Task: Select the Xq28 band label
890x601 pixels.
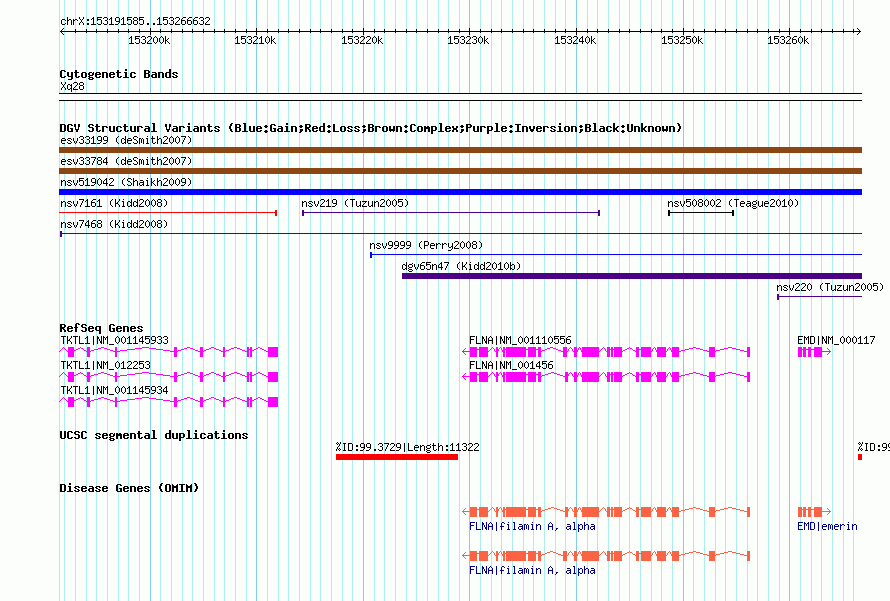Action: point(72,86)
